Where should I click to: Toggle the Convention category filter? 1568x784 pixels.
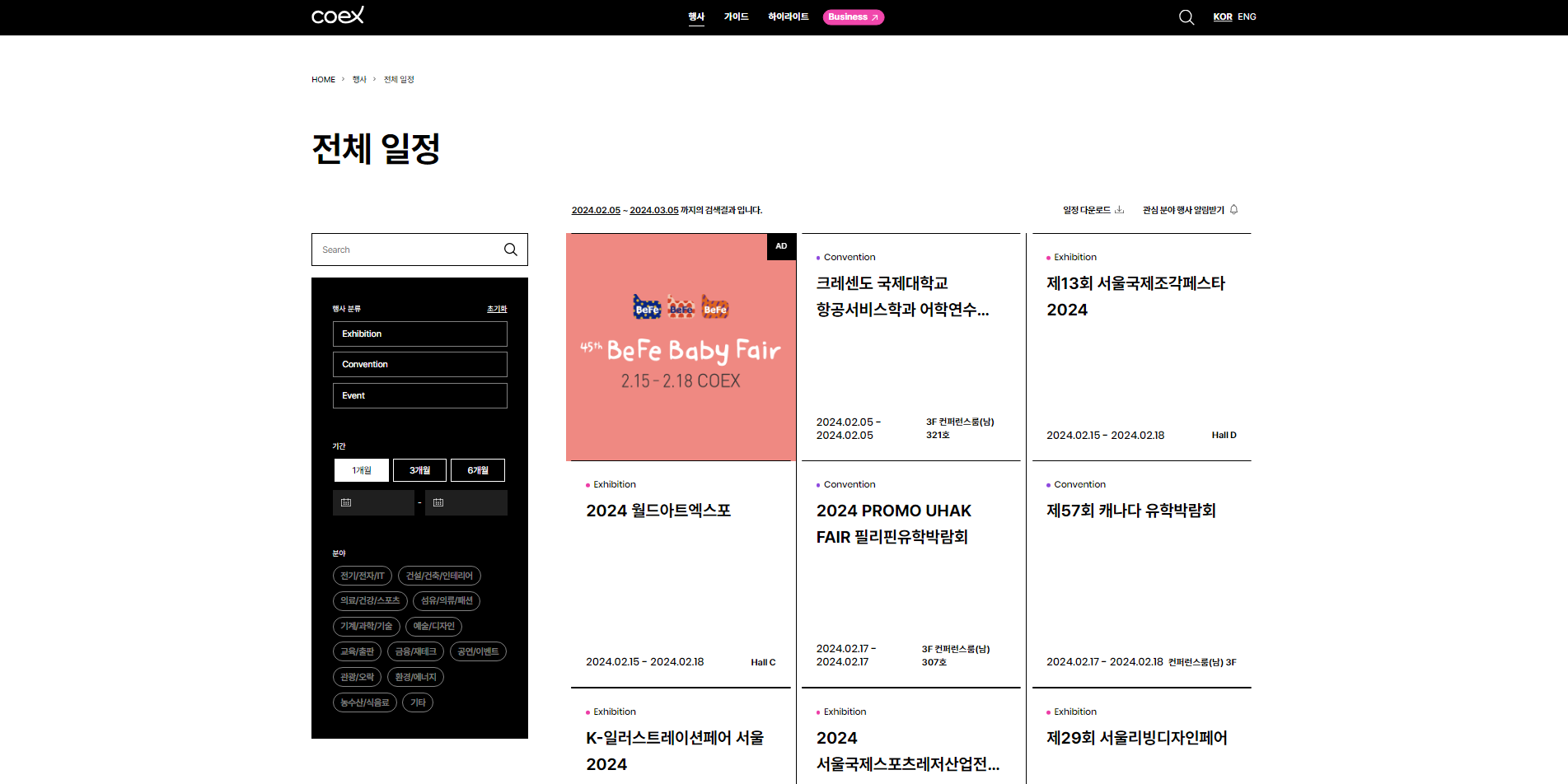tap(419, 364)
